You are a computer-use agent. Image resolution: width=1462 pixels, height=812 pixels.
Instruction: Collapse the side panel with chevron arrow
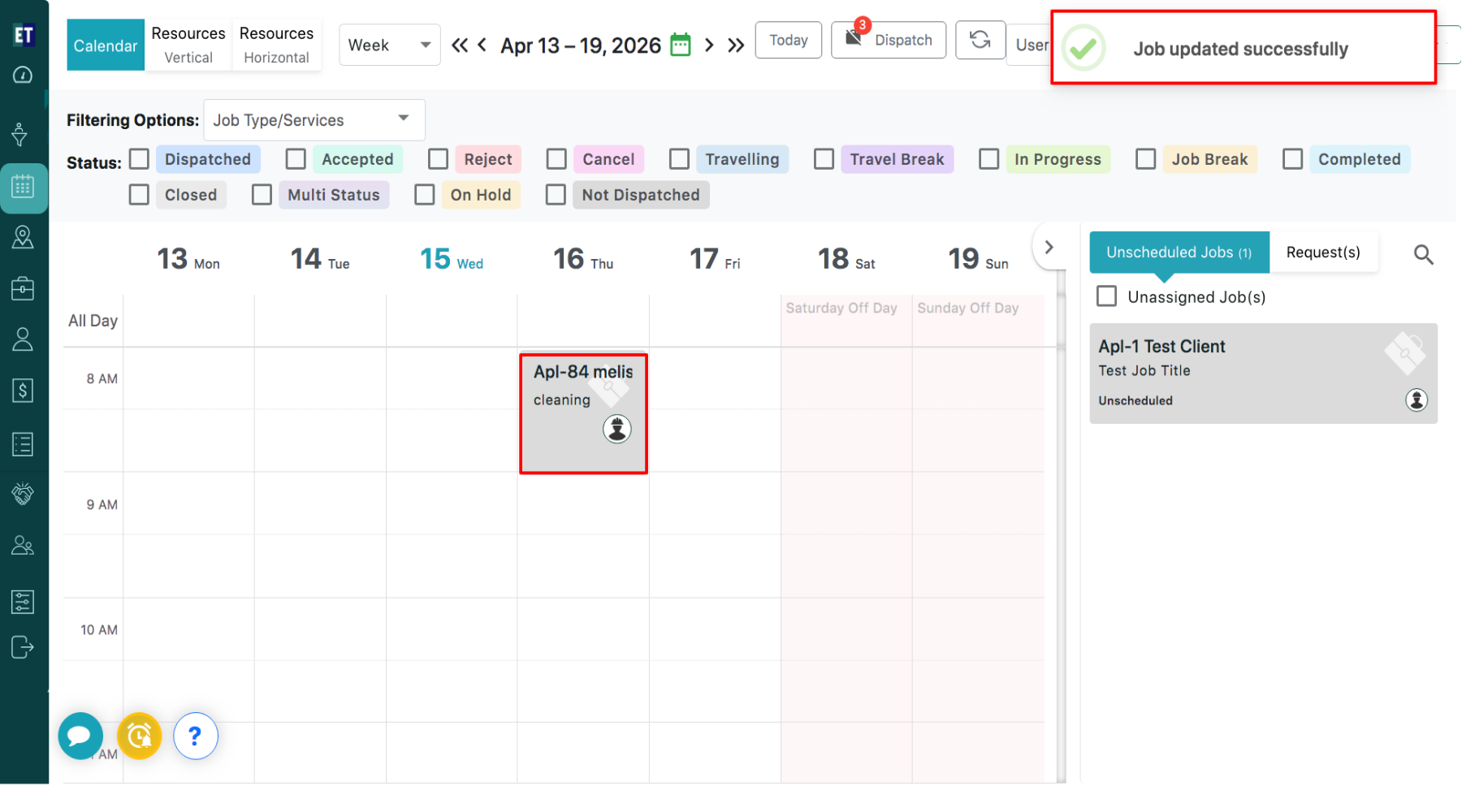(1049, 247)
